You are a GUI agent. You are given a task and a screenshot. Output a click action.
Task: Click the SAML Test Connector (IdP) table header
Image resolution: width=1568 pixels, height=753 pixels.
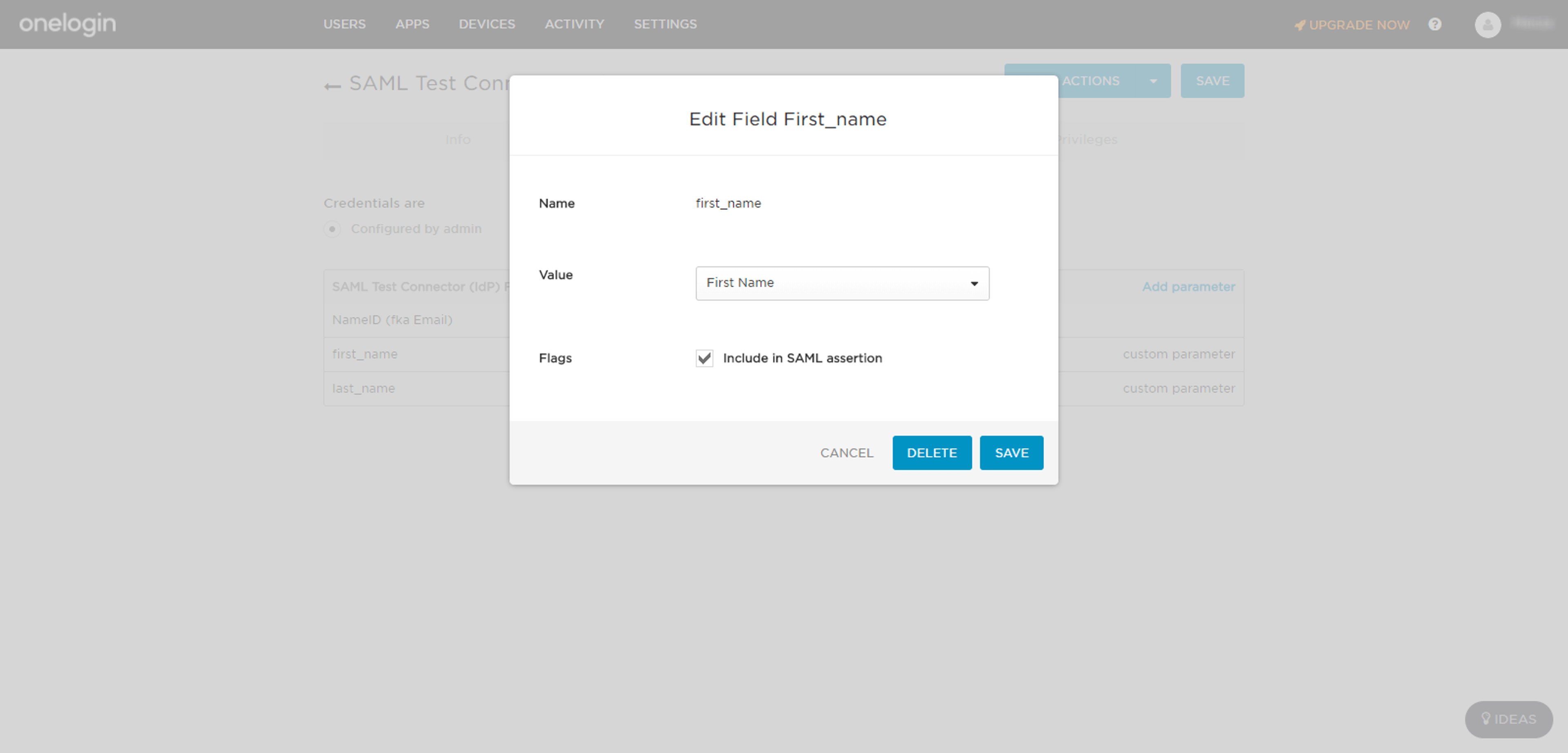pyautogui.click(x=420, y=287)
